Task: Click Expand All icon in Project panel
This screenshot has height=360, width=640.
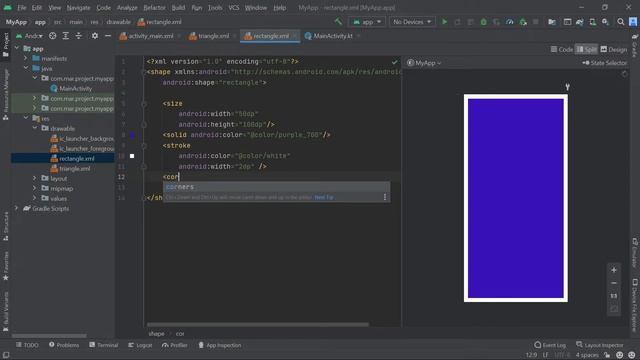Action: pyautogui.click(x=66, y=36)
